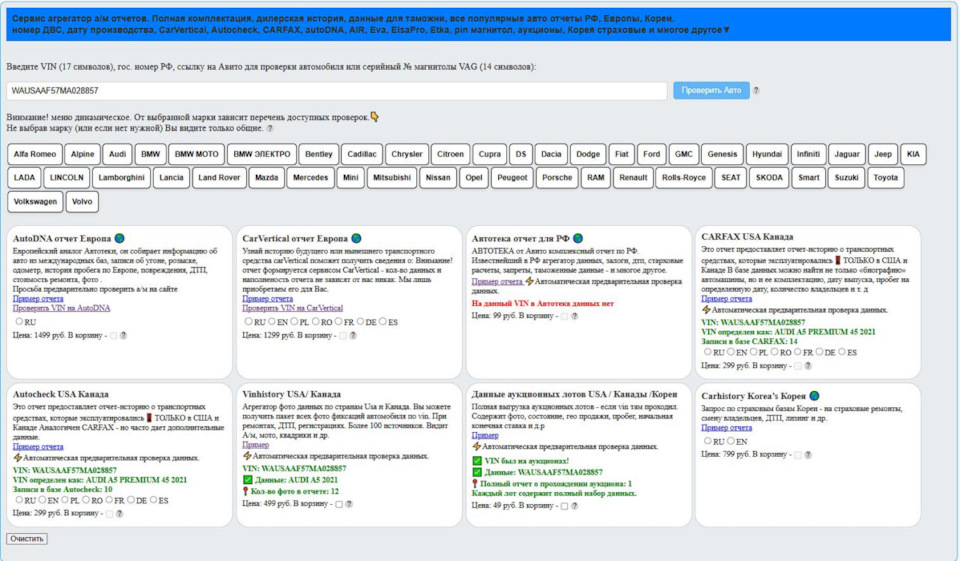This screenshot has width=960, height=561.
Task: Choose the Lamborghini brand button
Action: [x=121, y=178]
